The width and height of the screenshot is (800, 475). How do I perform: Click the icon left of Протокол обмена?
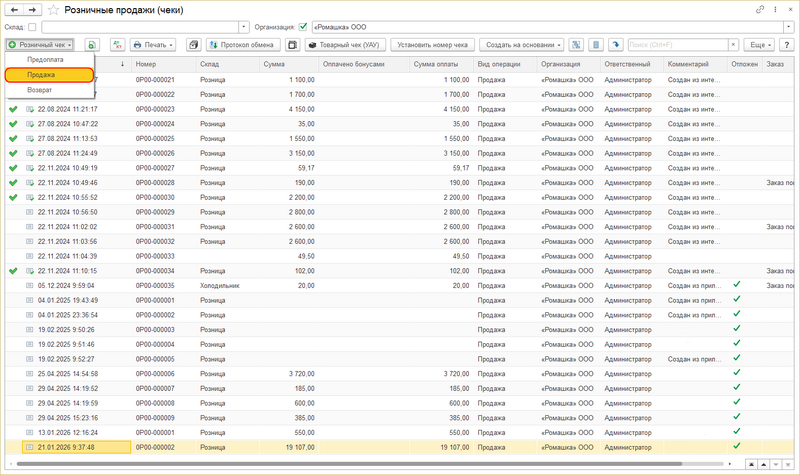194,45
